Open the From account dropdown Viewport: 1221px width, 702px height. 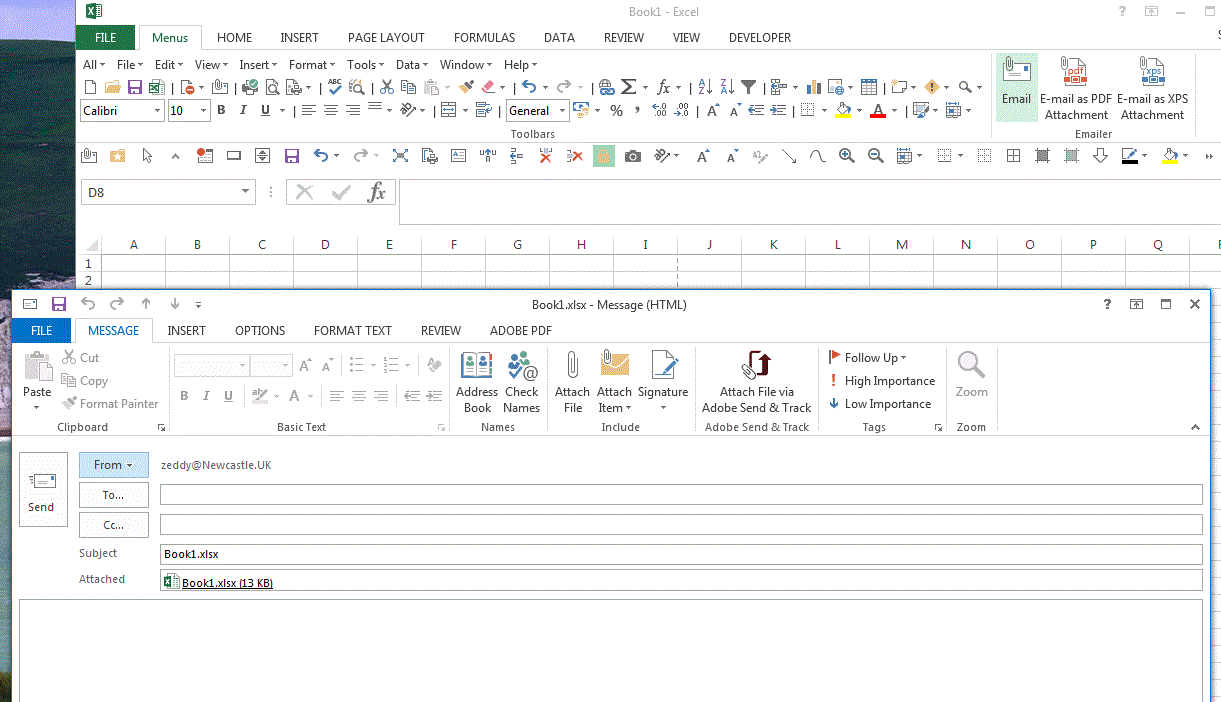coord(113,464)
